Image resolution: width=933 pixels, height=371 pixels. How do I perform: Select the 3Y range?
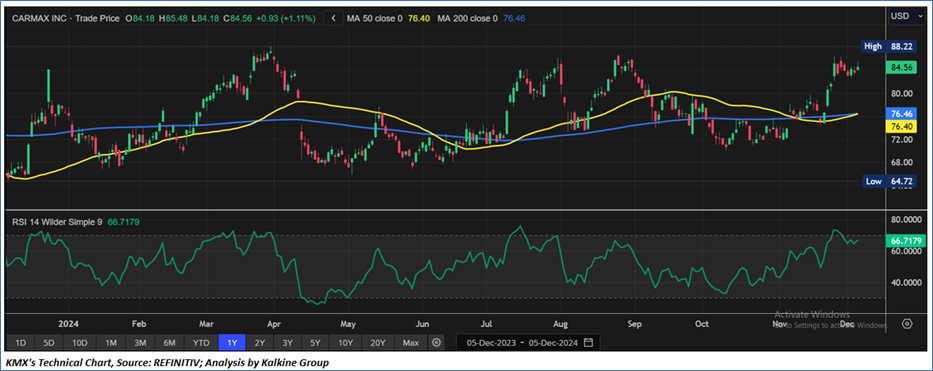287,342
